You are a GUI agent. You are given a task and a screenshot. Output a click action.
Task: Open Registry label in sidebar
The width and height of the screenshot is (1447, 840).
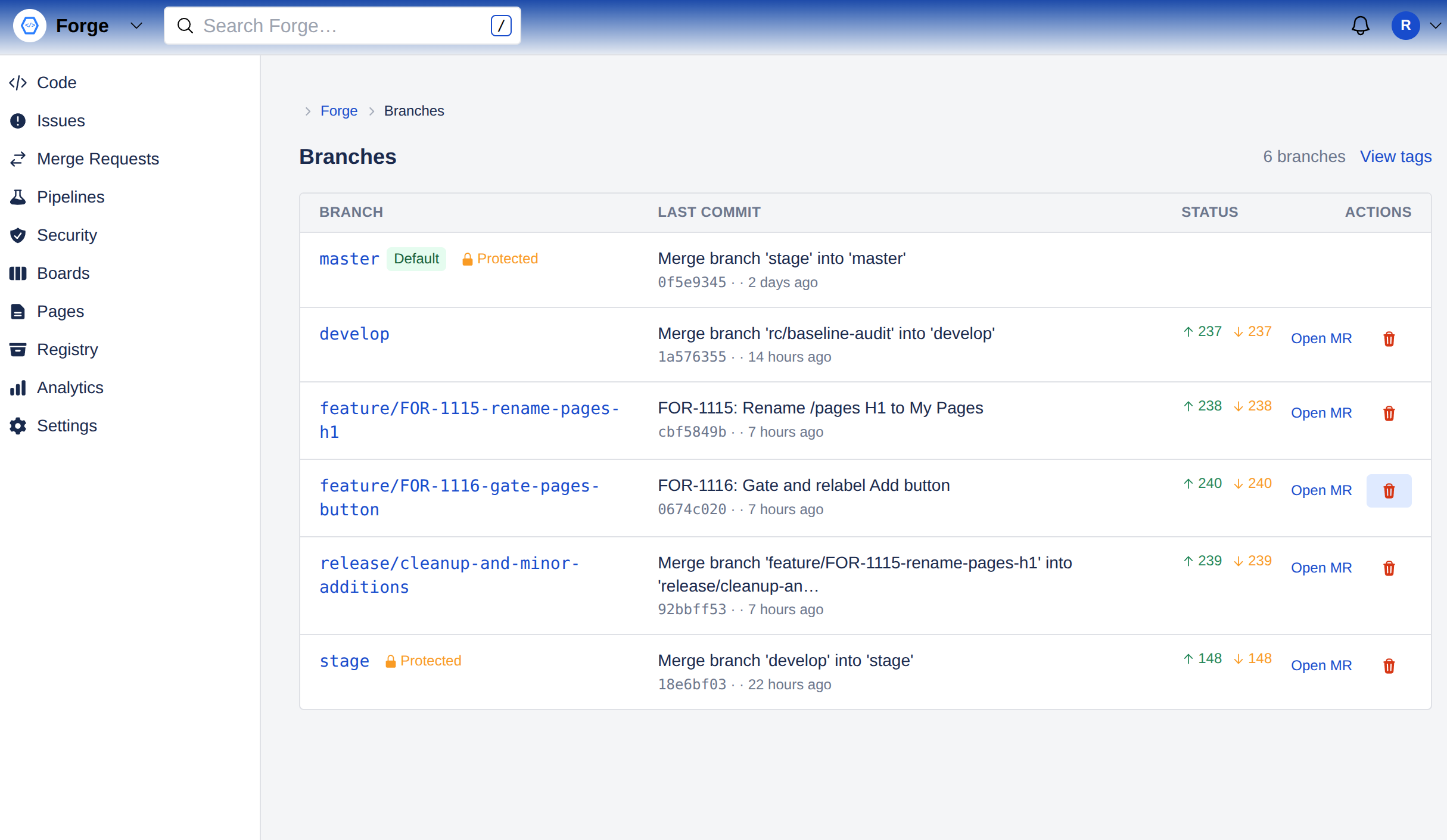pyautogui.click(x=67, y=350)
